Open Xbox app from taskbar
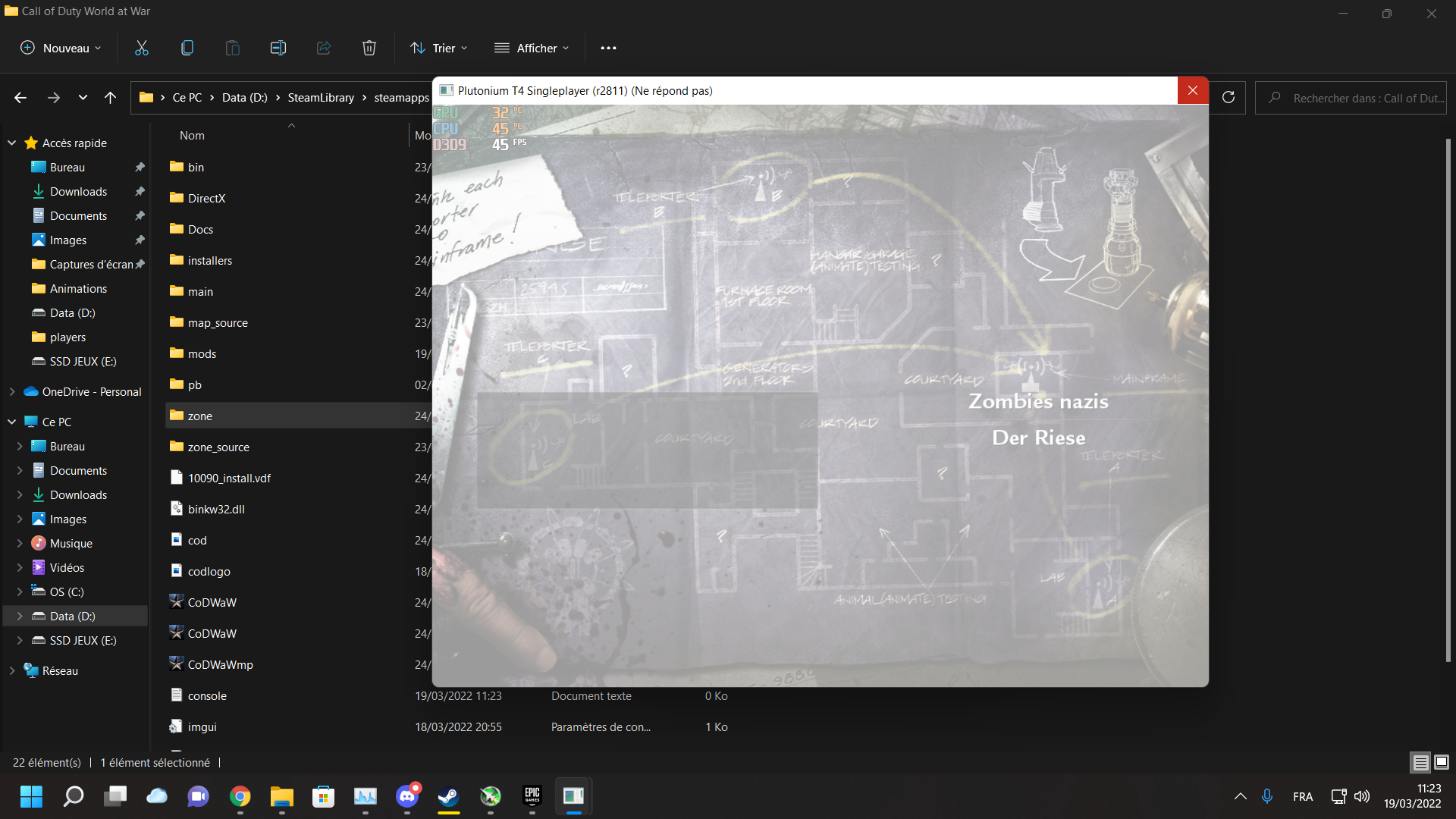 pyautogui.click(x=491, y=796)
